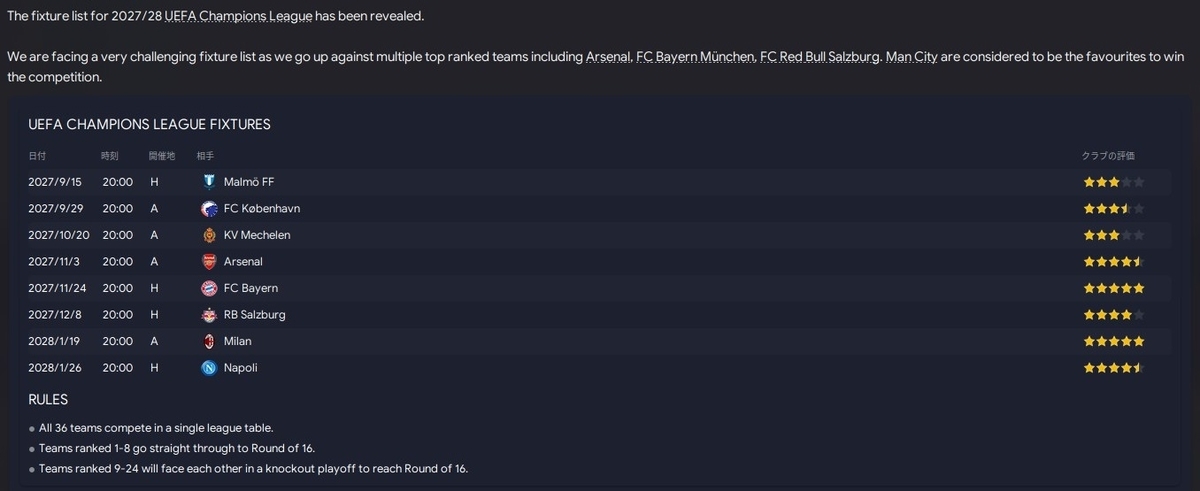This screenshot has width=1200, height=491.
Task: Open the Arsenal link in the news text
Action: (x=608, y=57)
